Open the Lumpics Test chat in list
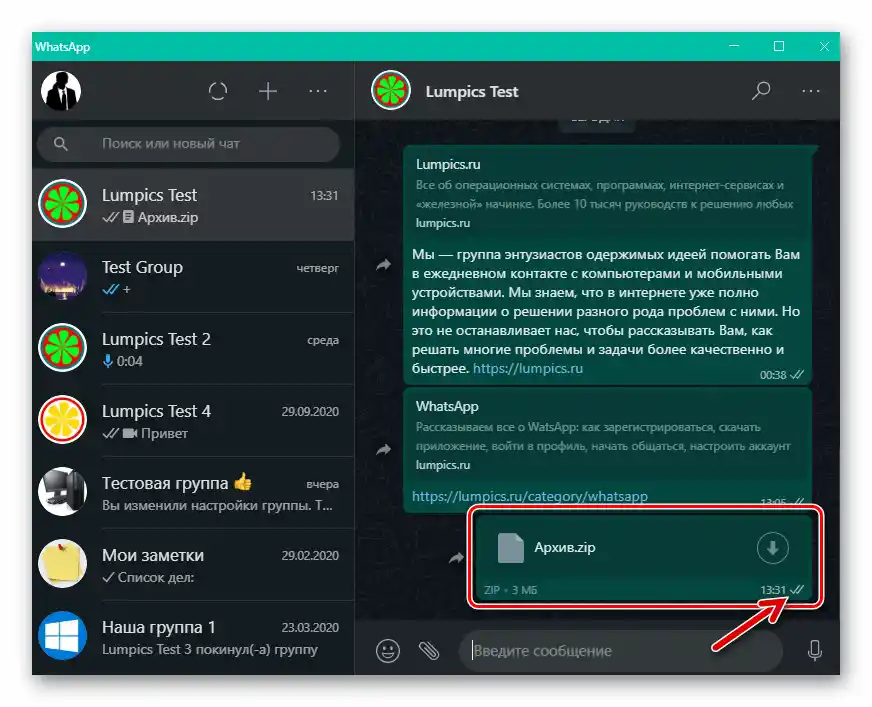872x707 pixels. [193, 205]
